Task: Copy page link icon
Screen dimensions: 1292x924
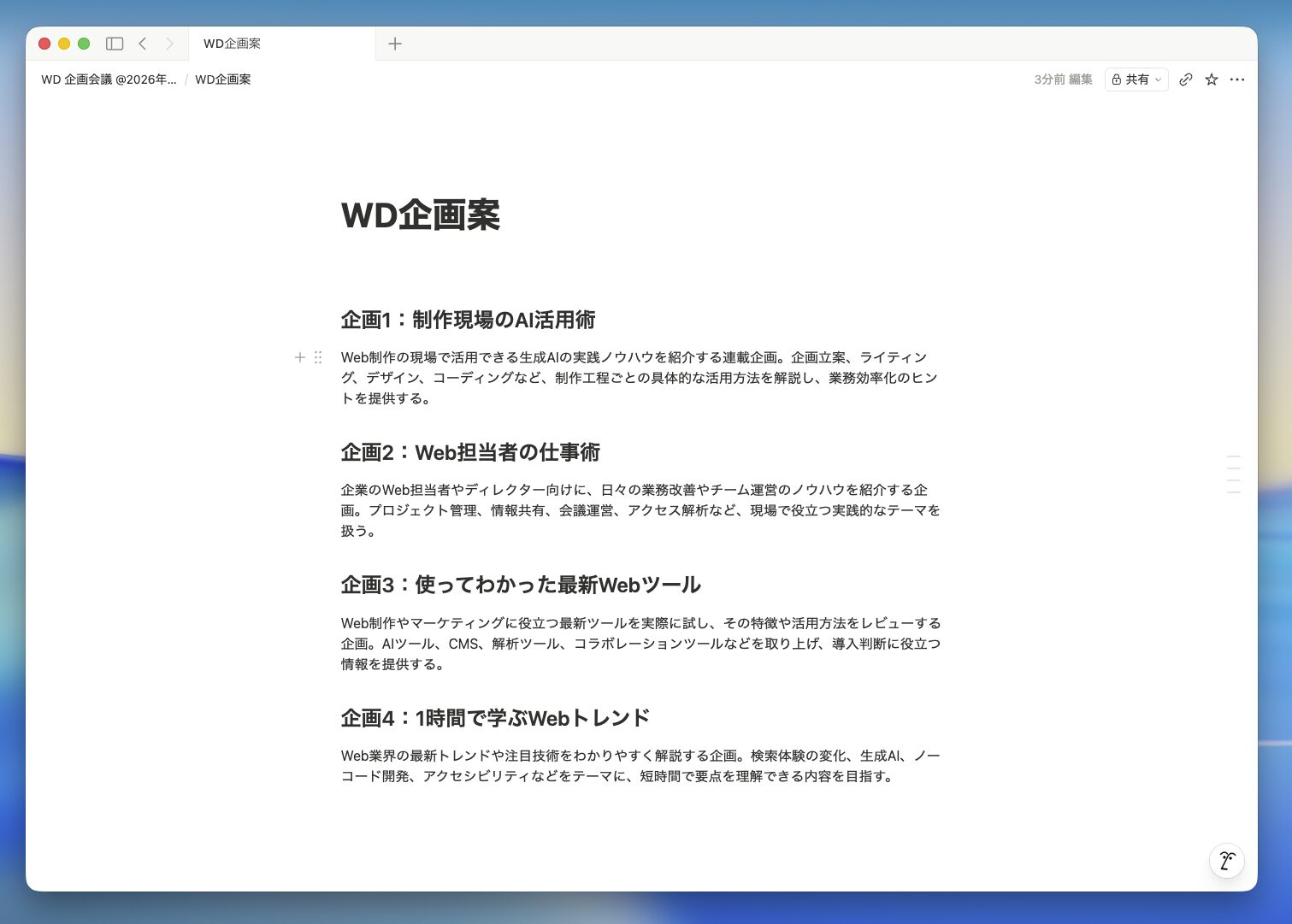Action: (x=1186, y=79)
